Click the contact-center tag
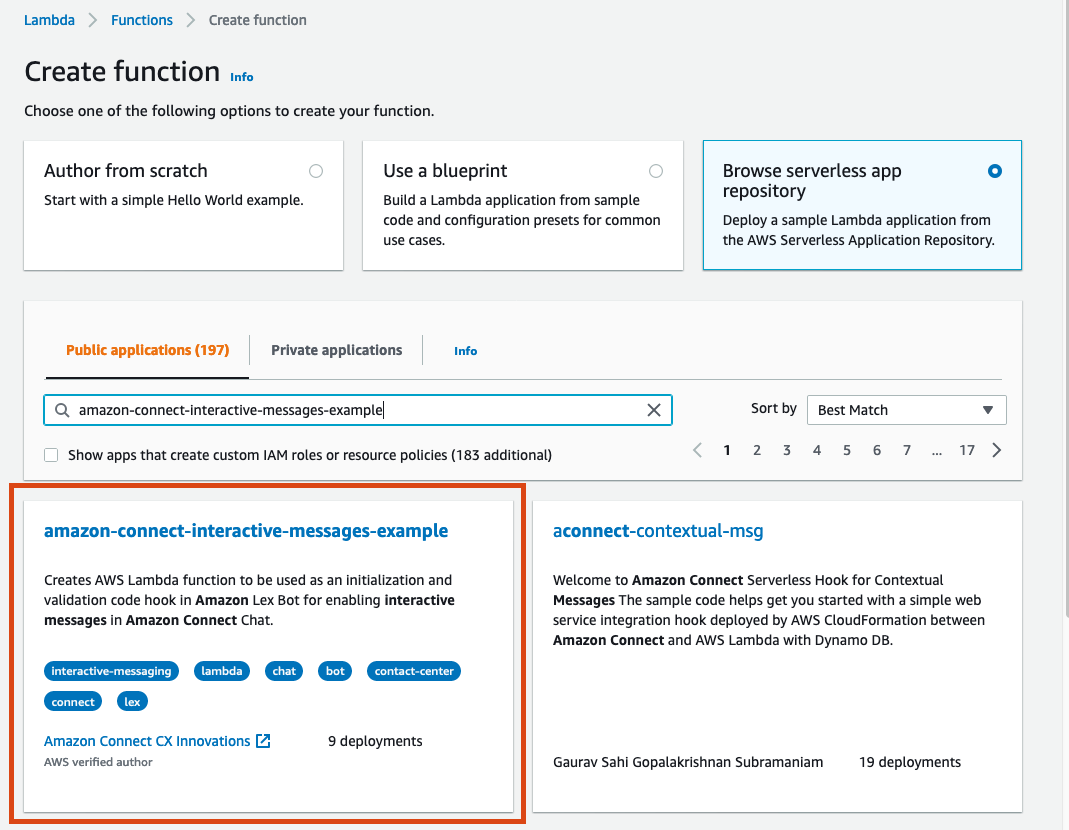This screenshot has width=1069, height=830. 414,671
